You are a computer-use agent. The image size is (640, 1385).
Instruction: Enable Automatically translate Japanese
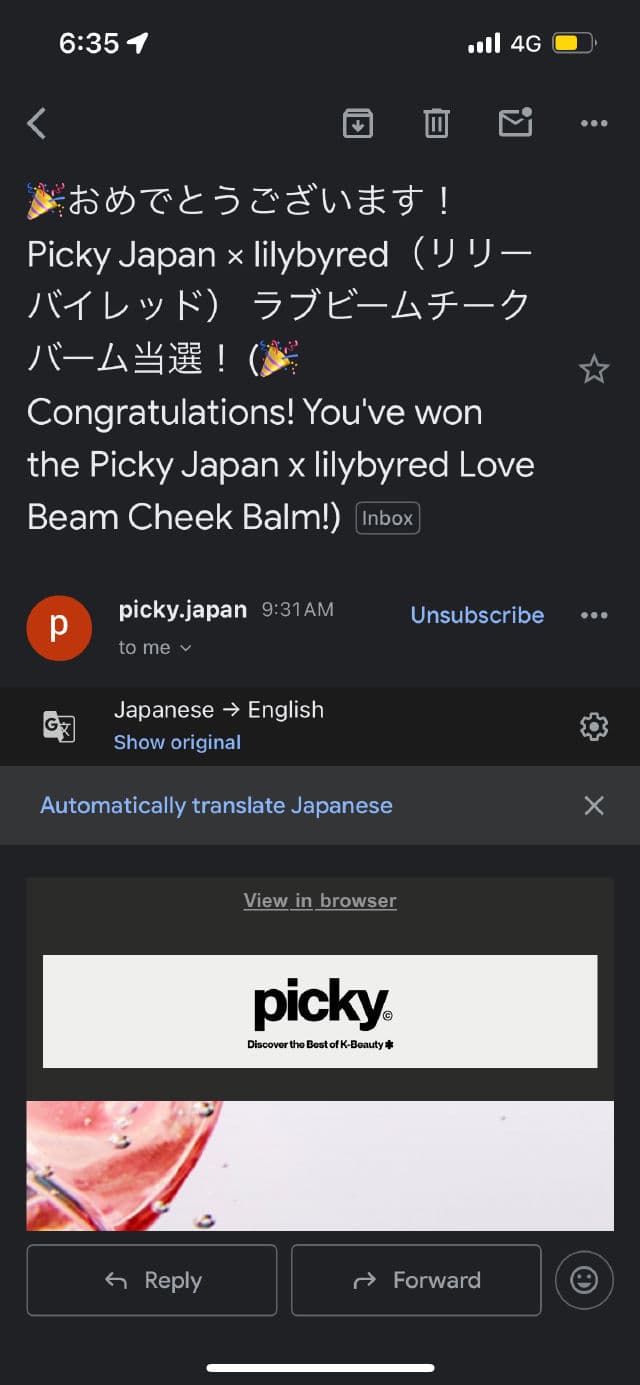[x=216, y=805]
